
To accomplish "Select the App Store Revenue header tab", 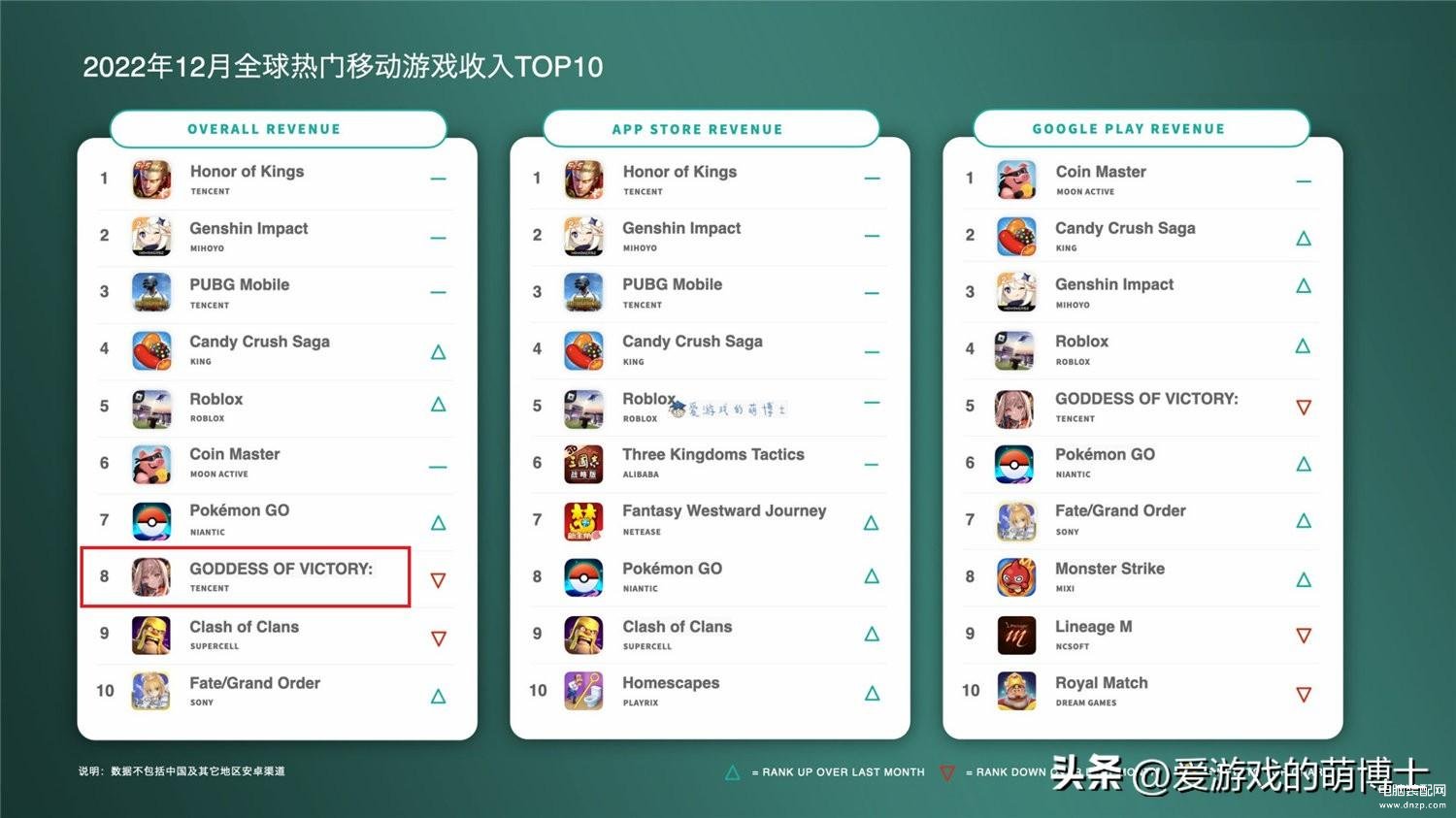I will point(711,129).
